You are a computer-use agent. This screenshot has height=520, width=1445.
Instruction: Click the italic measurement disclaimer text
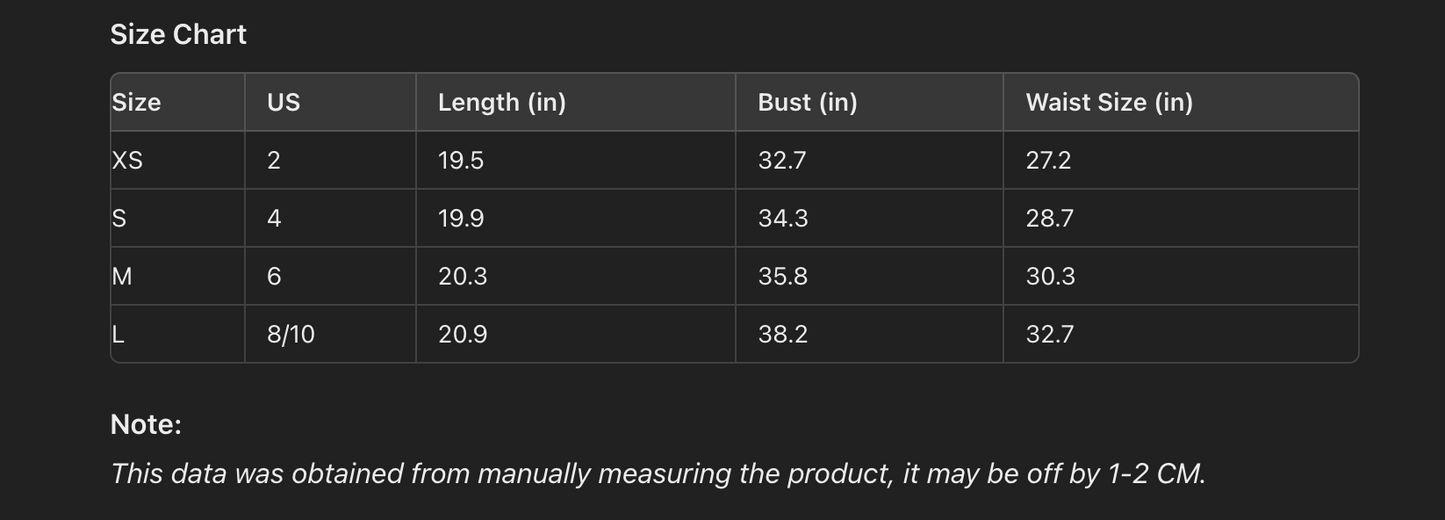658,473
